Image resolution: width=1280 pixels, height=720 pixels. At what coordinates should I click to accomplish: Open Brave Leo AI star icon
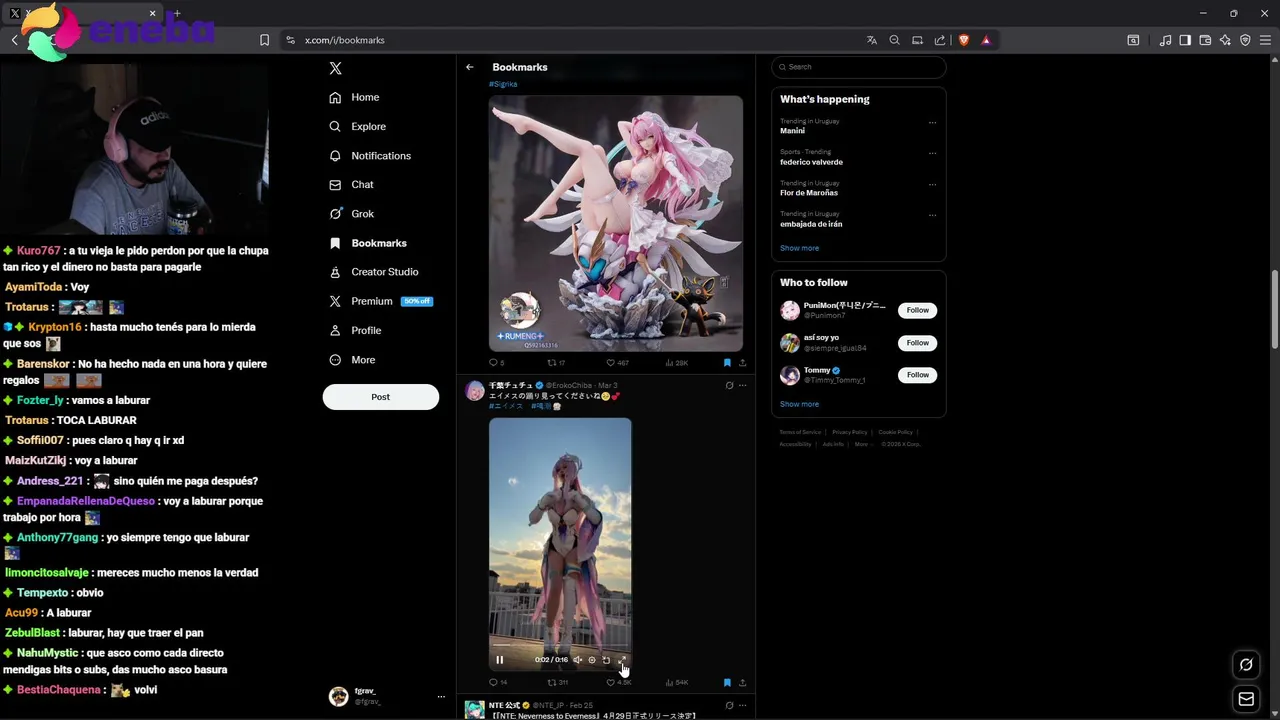(x=1225, y=40)
